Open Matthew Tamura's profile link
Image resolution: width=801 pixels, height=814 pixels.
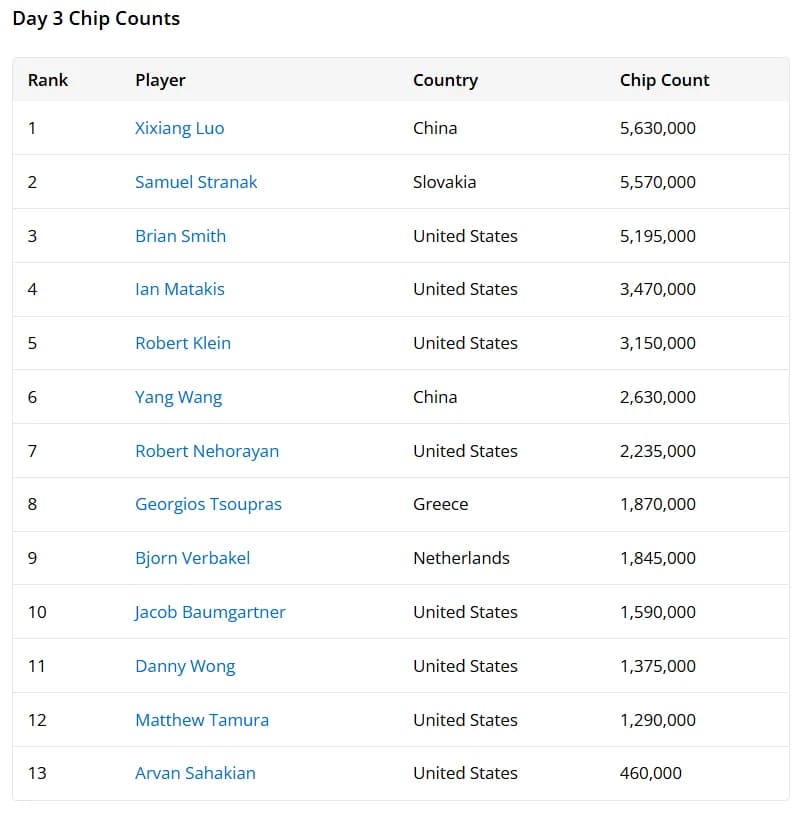click(x=202, y=720)
